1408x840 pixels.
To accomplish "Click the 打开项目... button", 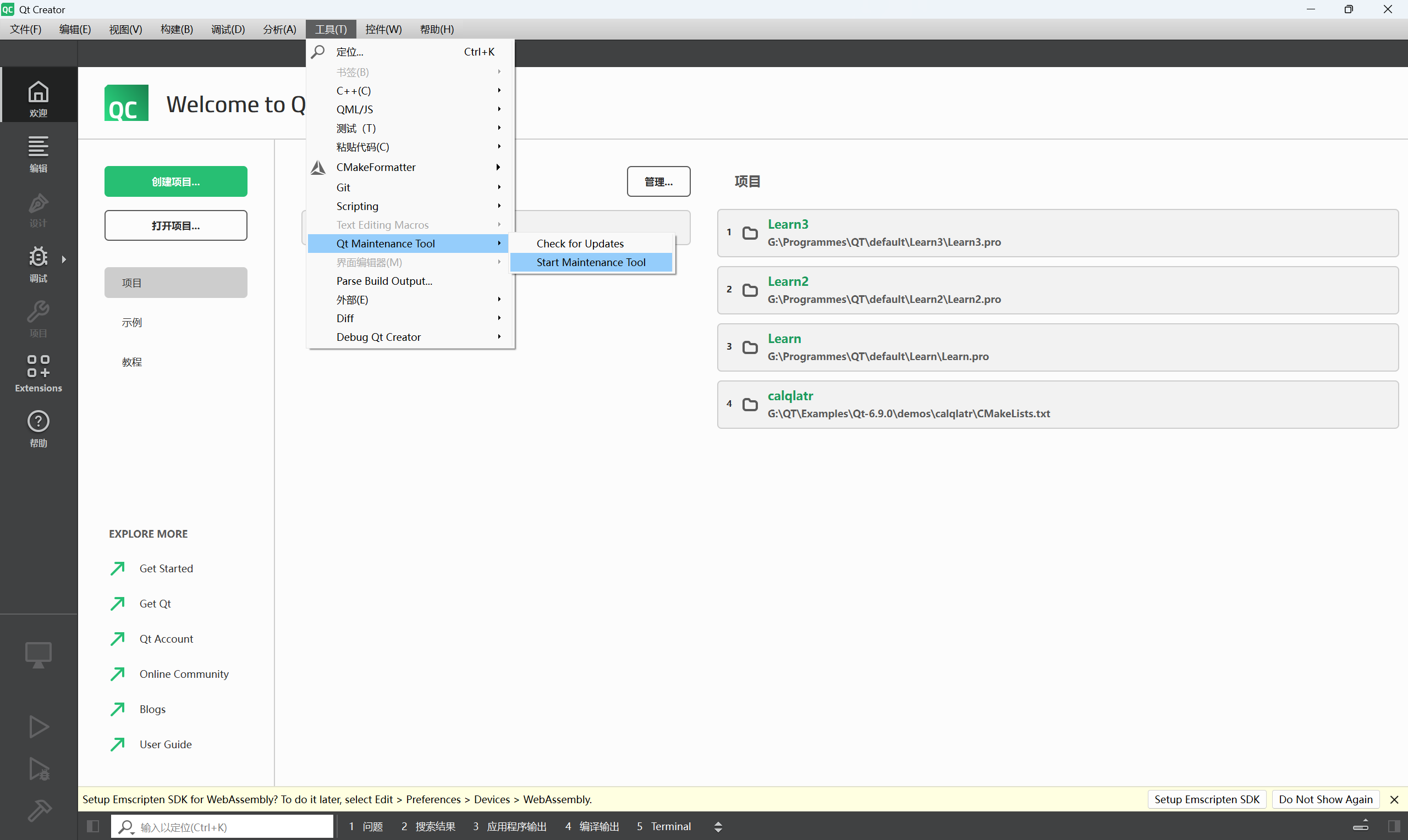I will (175, 225).
